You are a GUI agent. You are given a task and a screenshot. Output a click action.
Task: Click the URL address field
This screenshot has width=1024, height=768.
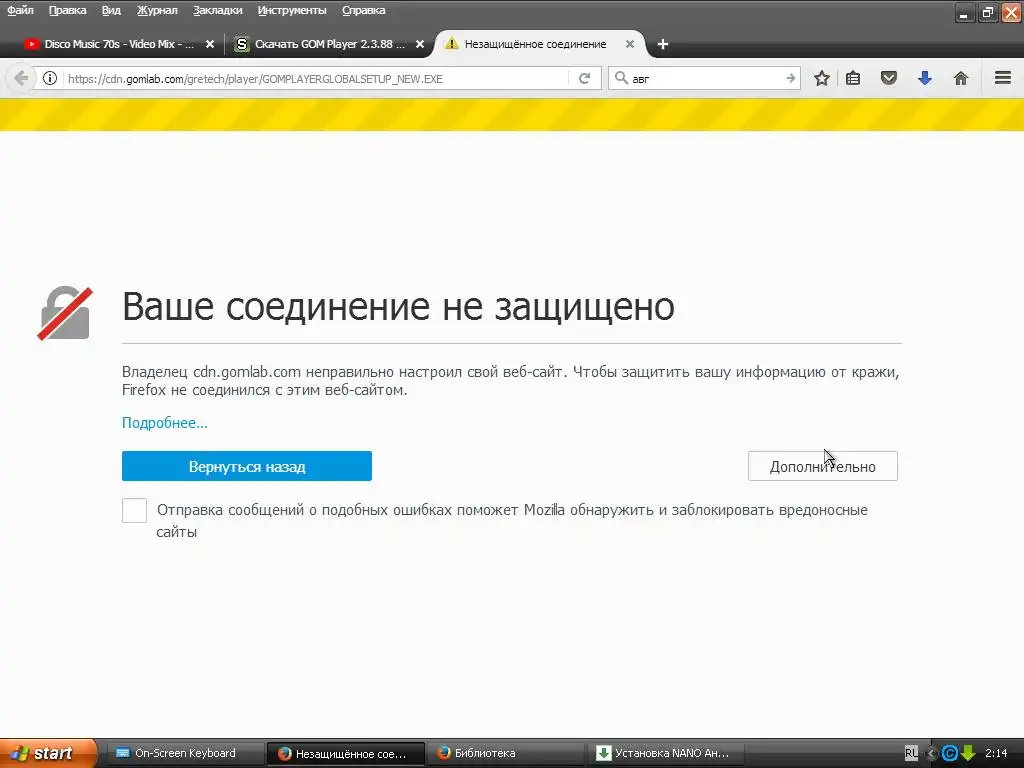pos(316,78)
